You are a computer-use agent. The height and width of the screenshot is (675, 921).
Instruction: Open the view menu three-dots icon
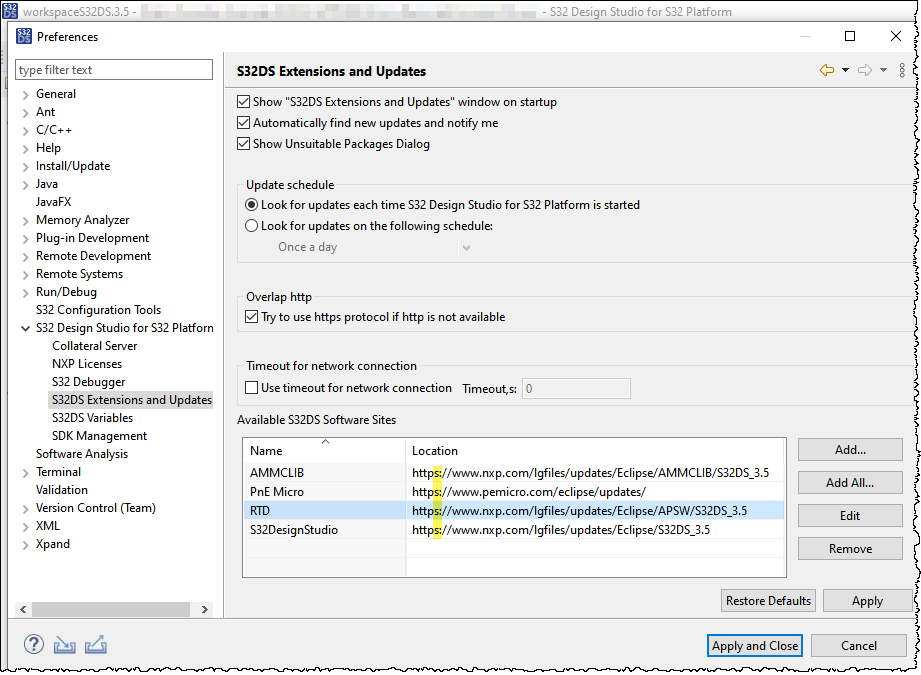[x=903, y=70]
